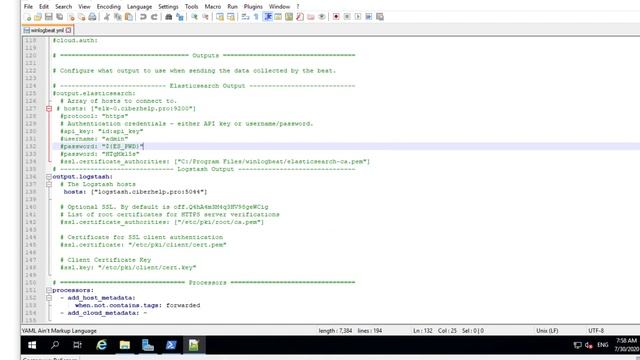Zoom in using the toolbar magnifier
Image resolution: width=640 pixels, height=360 pixels.
(194, 17)
